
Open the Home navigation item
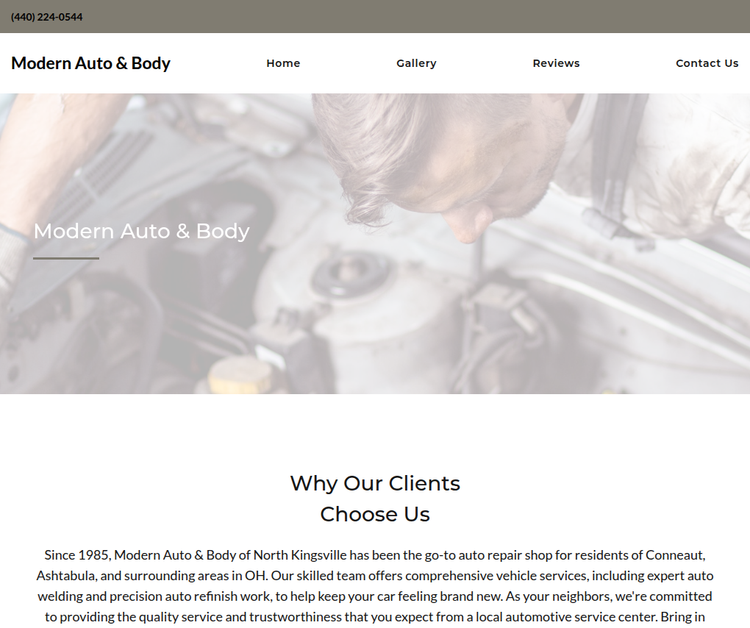point(283,63)
